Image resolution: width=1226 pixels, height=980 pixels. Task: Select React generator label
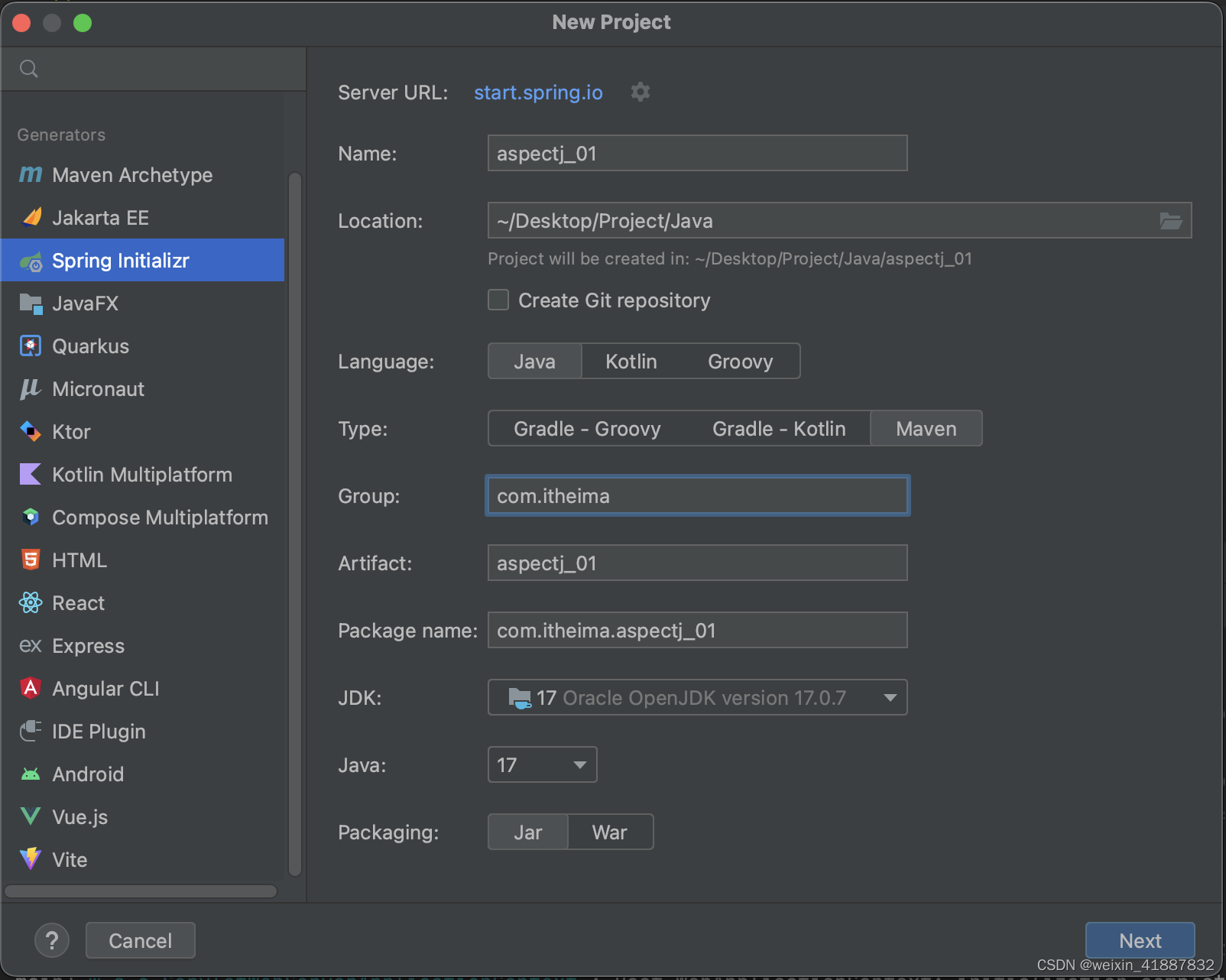click(x=79, y=603)
